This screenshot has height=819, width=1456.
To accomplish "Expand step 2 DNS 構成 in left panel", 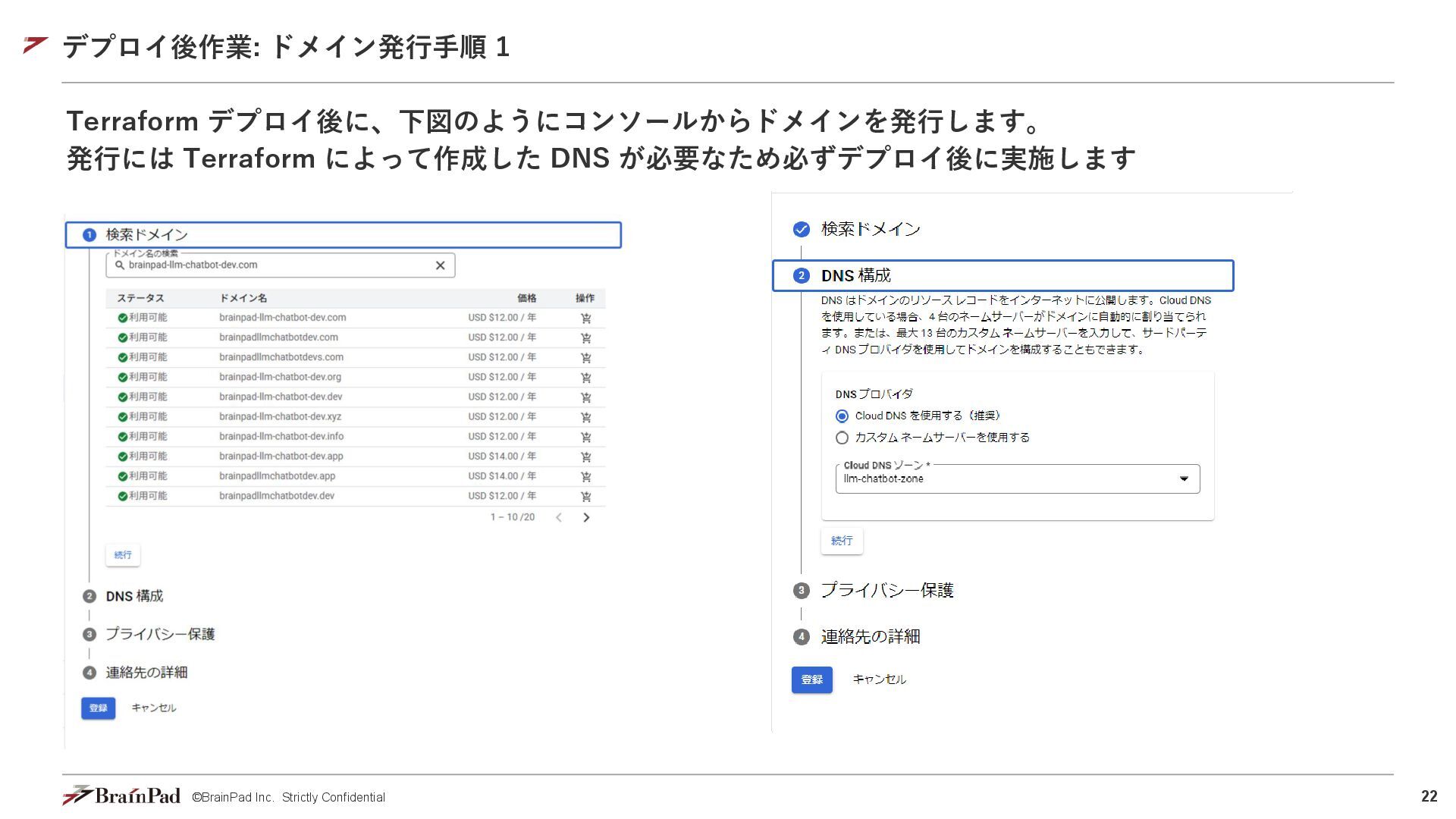I will pyautogui.click(x=134, y=597).
